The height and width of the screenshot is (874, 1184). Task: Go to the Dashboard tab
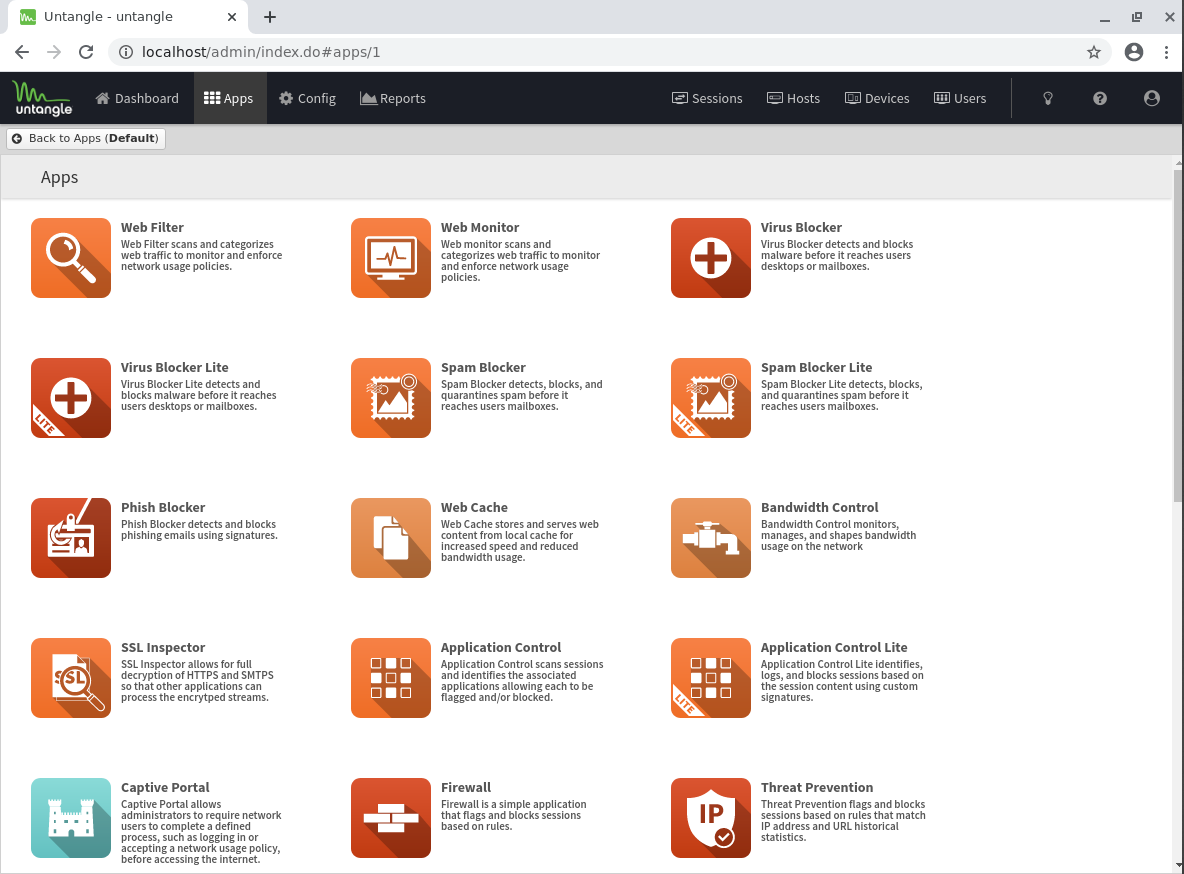coord(137,98)
